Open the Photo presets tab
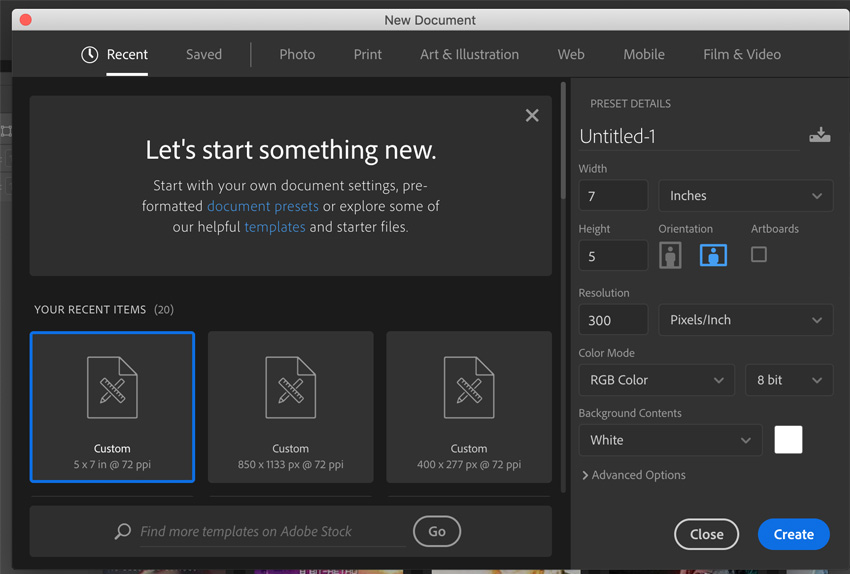Image resolution: width=850 pixels, height=574 pixels. pyautogui.click(x=297, y=54)
